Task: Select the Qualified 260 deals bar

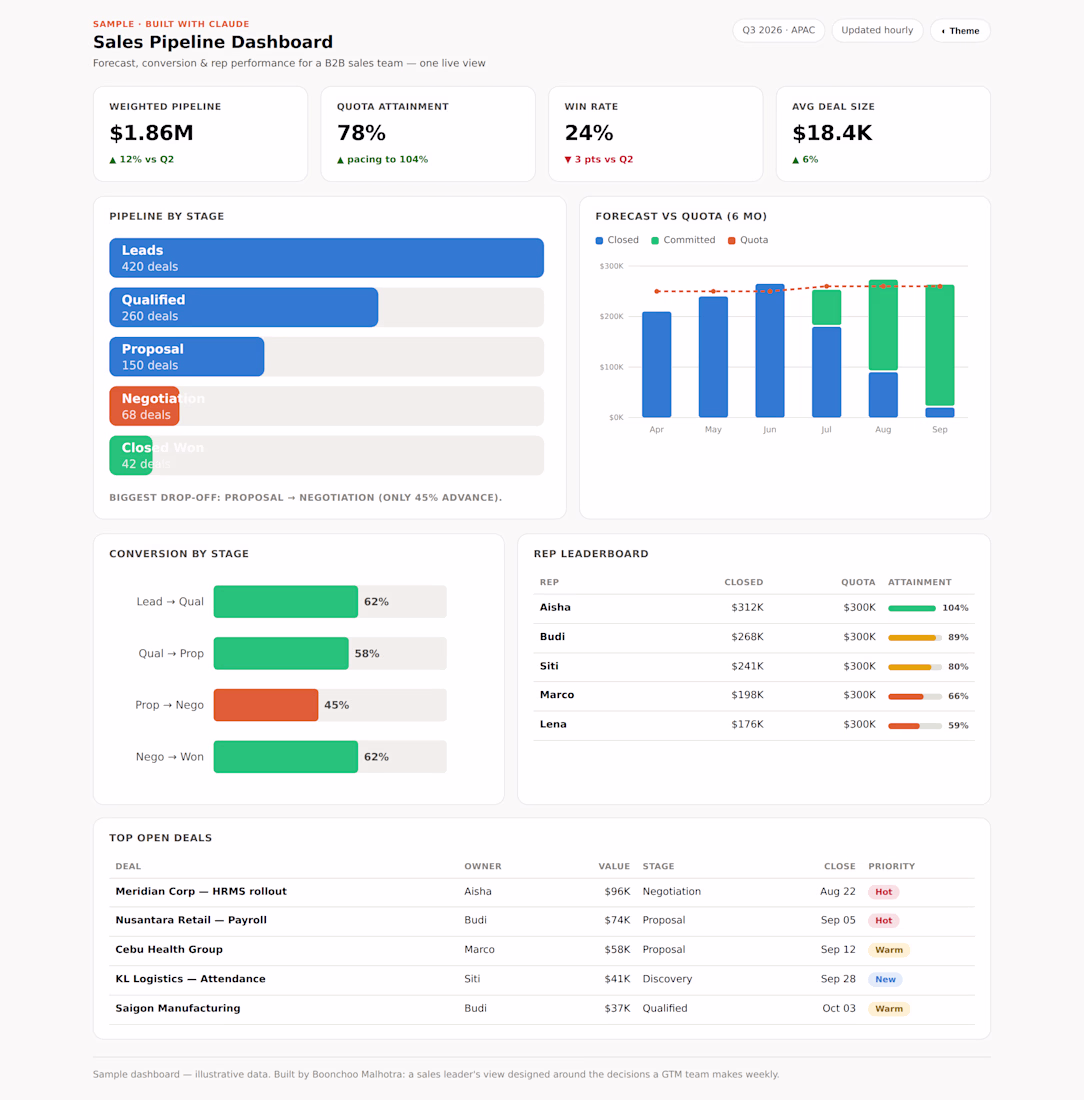Action: [243, 307]
